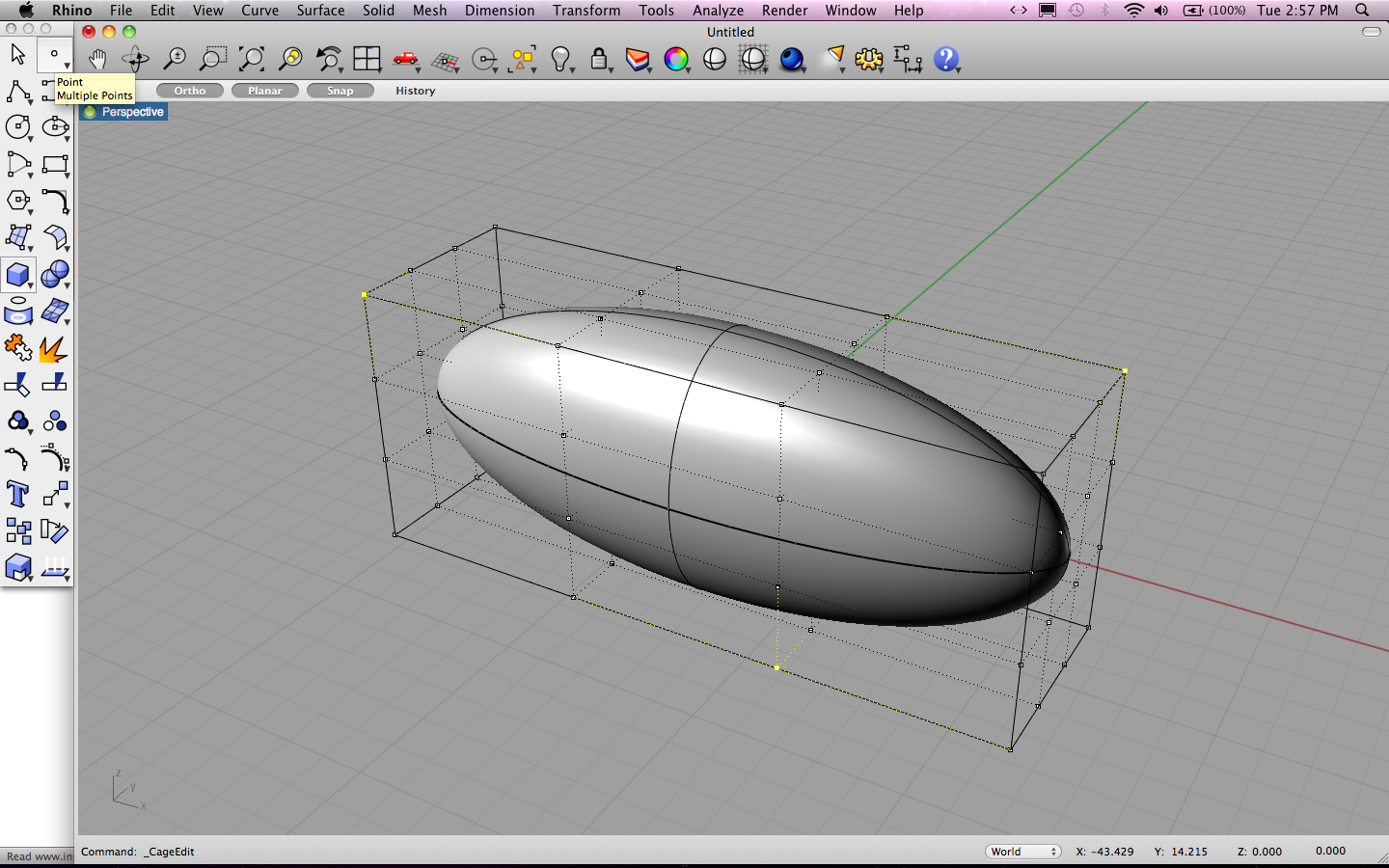Click the Array tool in sidebar
The height and width of the screenshot is (868, 1389).
pyautogui.click(x=18, y=530)
